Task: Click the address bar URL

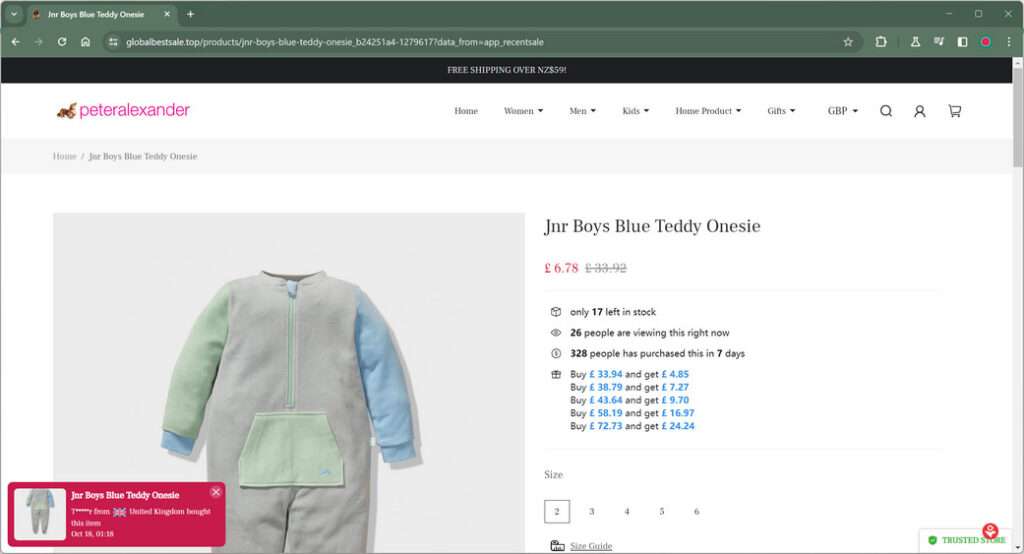Action: (334, 42)
